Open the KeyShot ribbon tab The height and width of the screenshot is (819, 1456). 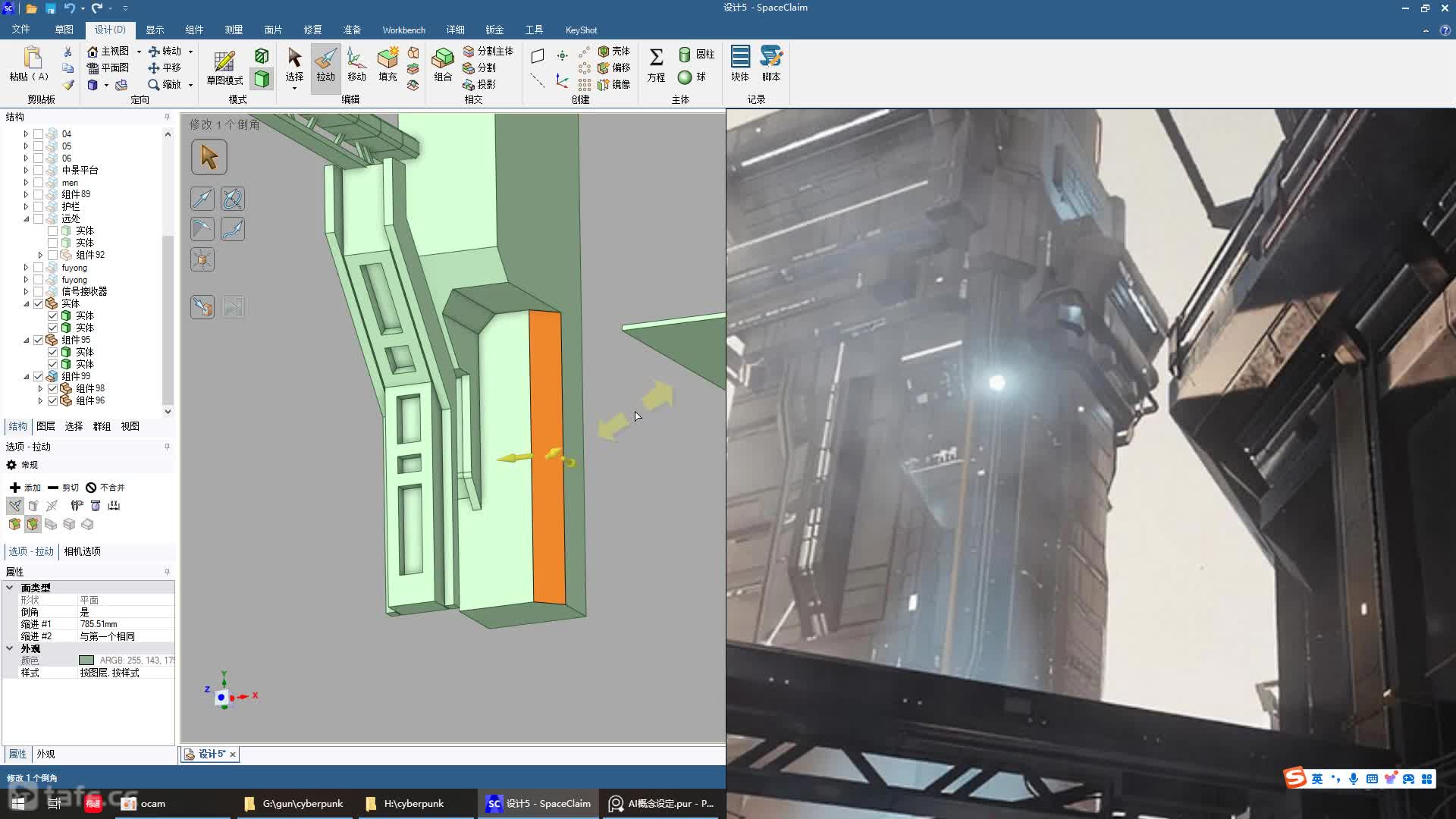pos(581,30)
